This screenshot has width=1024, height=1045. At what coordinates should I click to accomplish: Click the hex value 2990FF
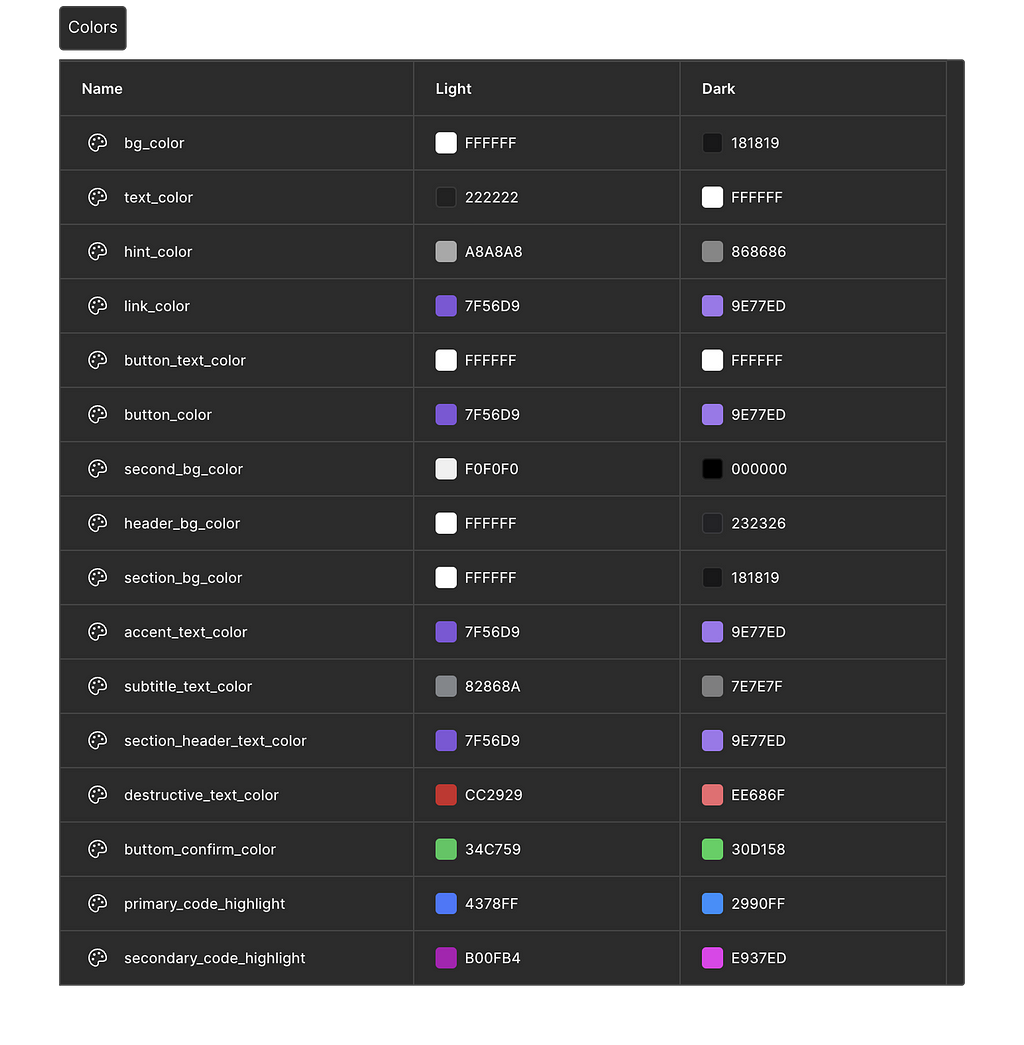(x=758, y=904)
